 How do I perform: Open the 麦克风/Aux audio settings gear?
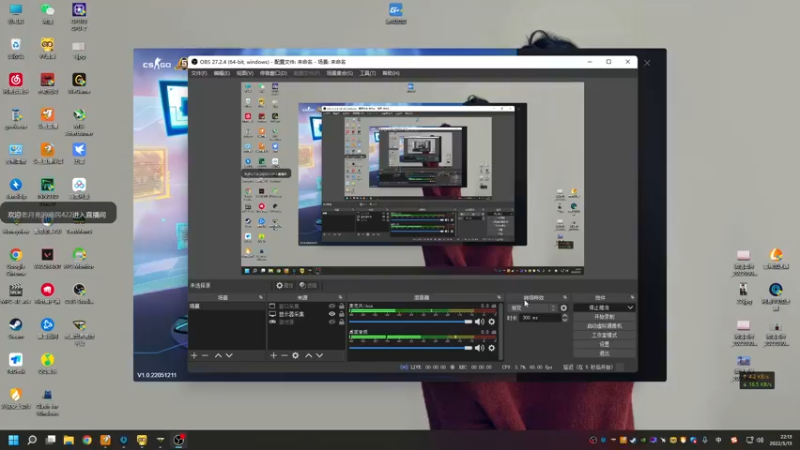coord(492,322)
